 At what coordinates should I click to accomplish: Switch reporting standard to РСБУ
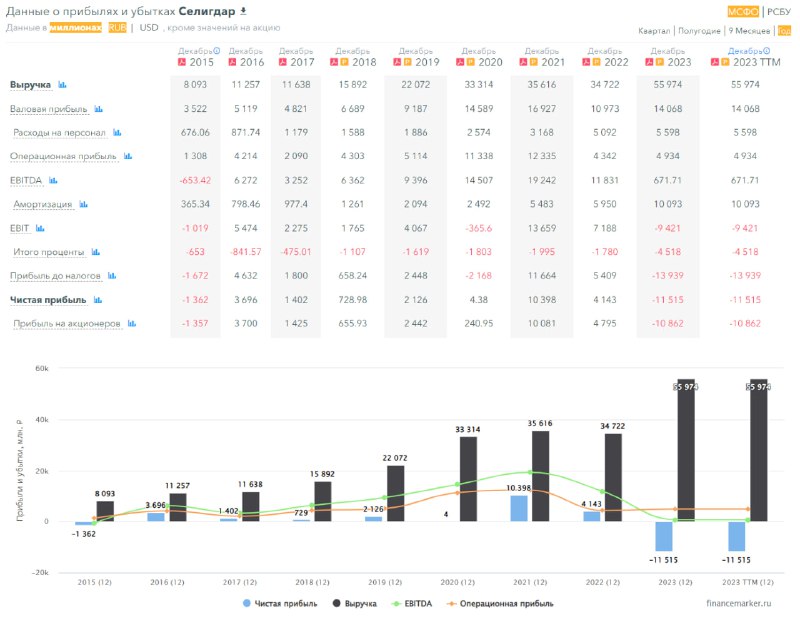779,11
